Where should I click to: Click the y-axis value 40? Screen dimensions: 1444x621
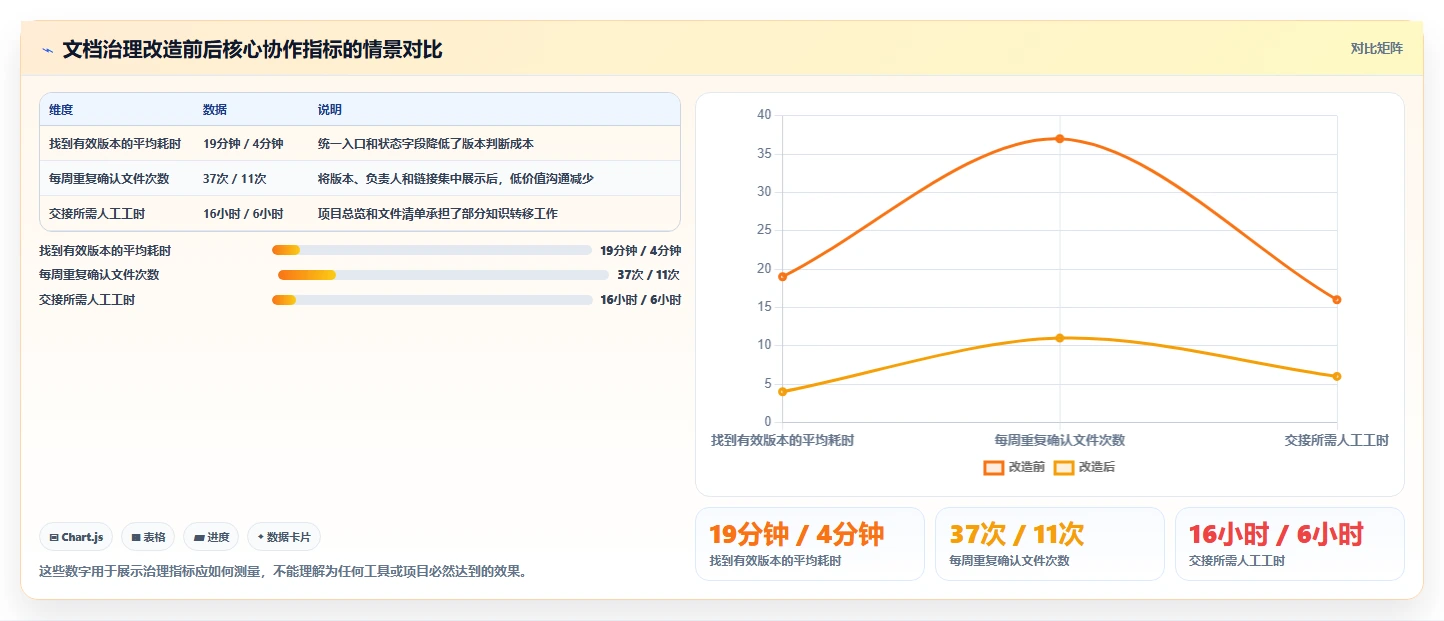click(x=764, y=115)
